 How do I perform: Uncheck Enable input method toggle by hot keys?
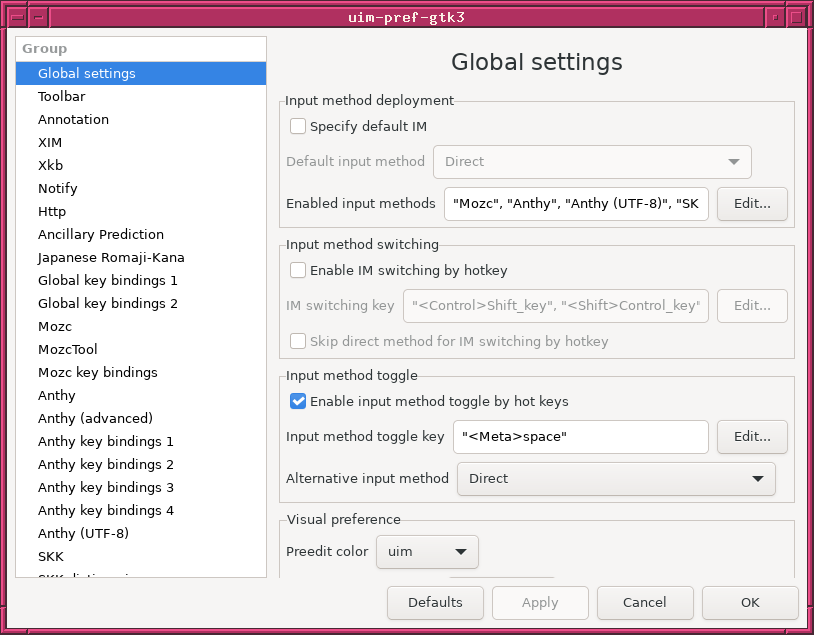point(298,402)
